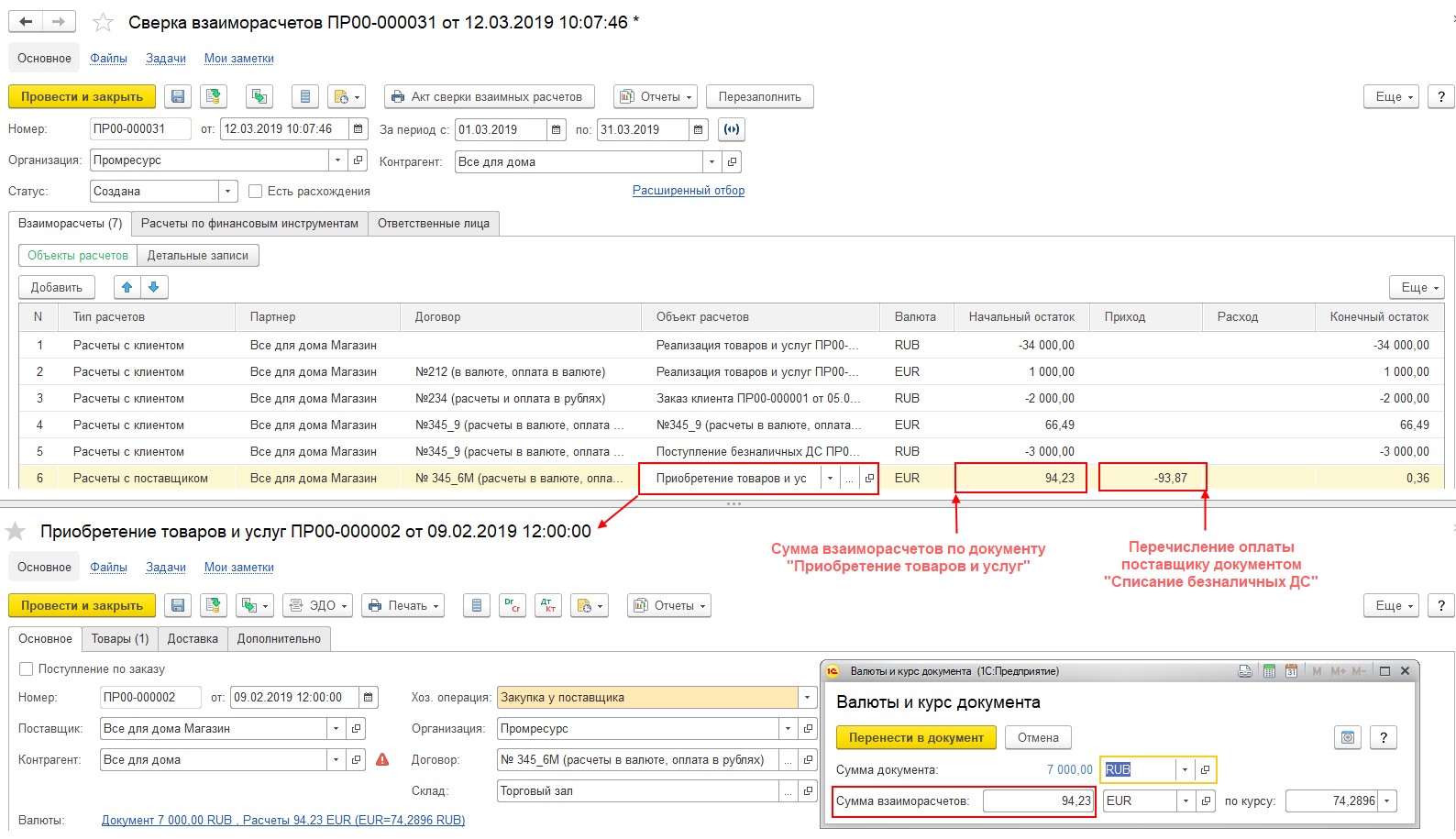Click the Dt/Kt postings icon in lower toolbar
Screen dimensions: 1456x839
click(x=547, y=605)
